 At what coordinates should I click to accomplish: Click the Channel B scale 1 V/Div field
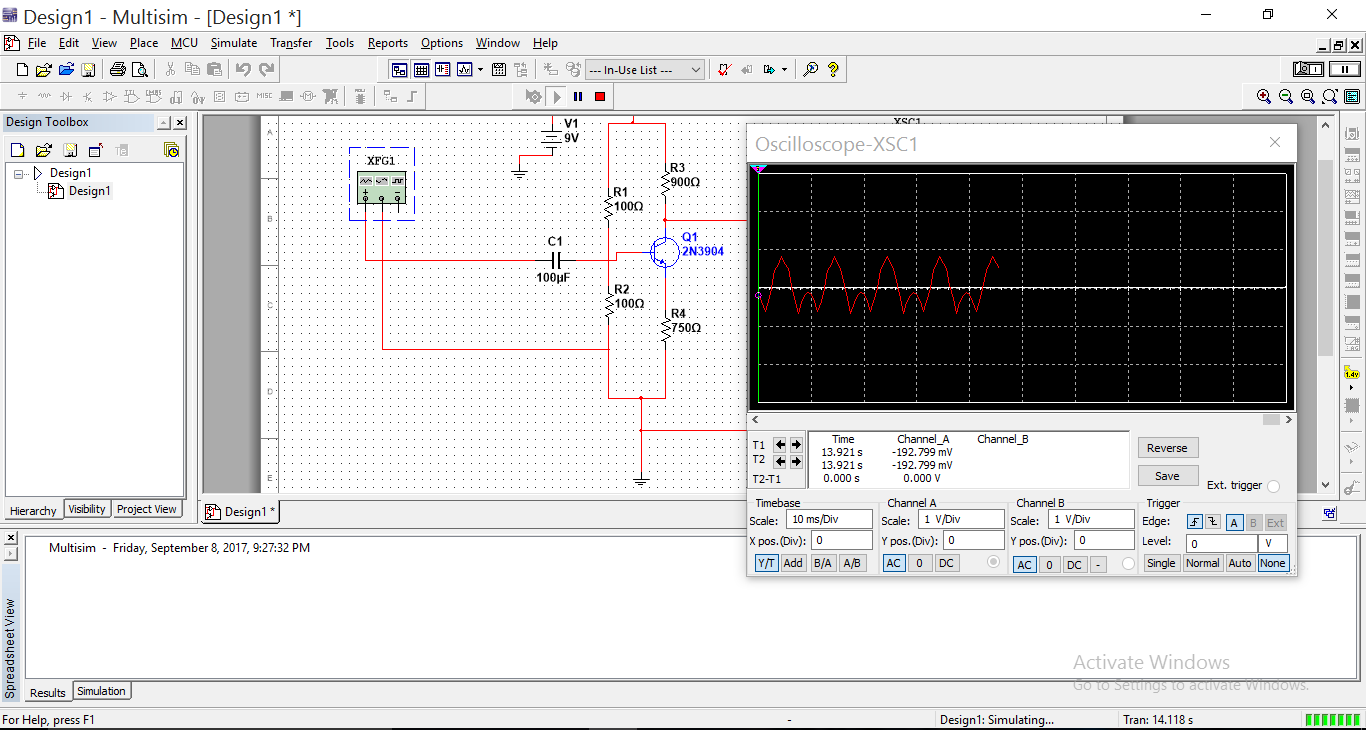coord(1091,520)
